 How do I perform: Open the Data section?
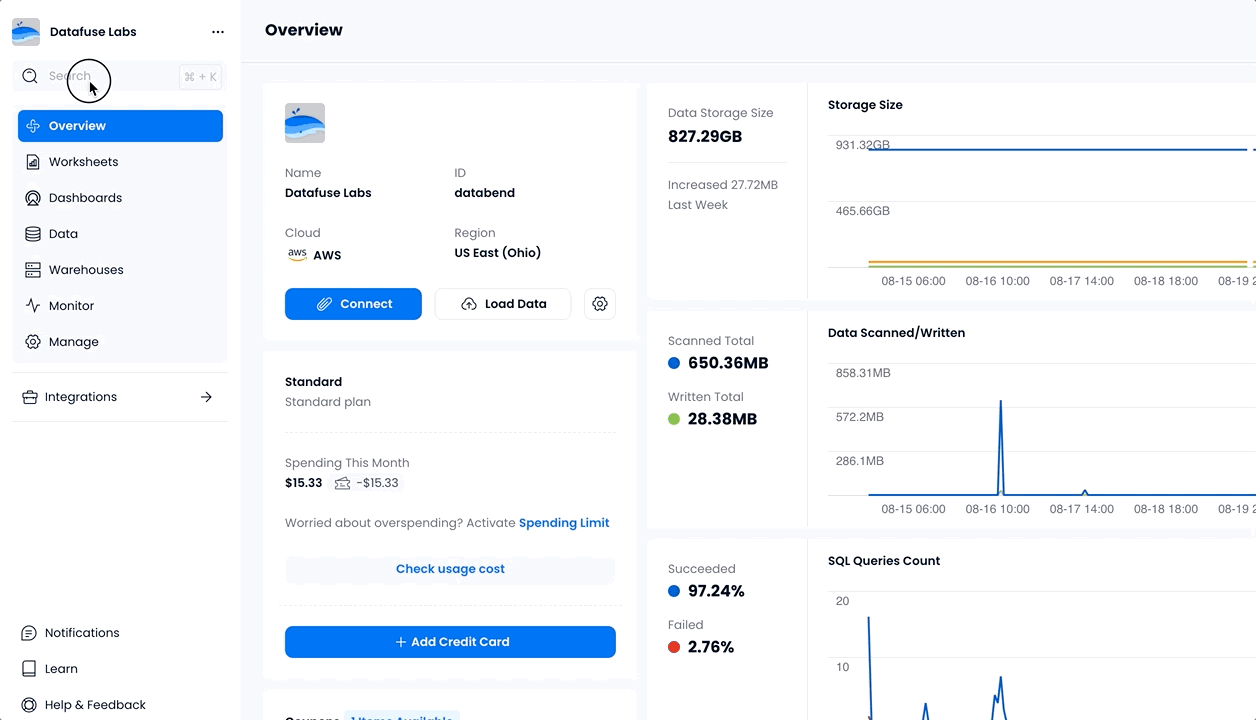coord(120,234)
